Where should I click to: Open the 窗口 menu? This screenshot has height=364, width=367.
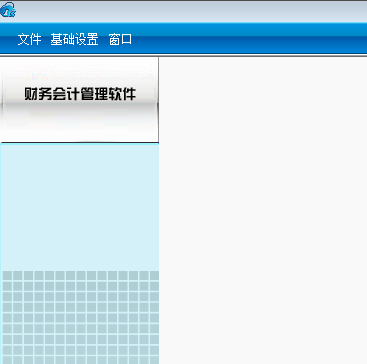120,40
